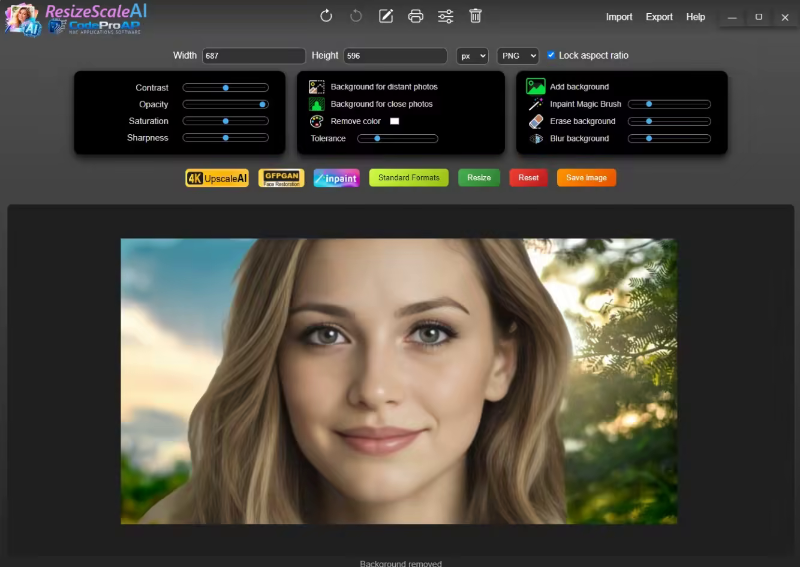800x567 pixels.
Task: Click the Add background icon
Action: (536, 87)
